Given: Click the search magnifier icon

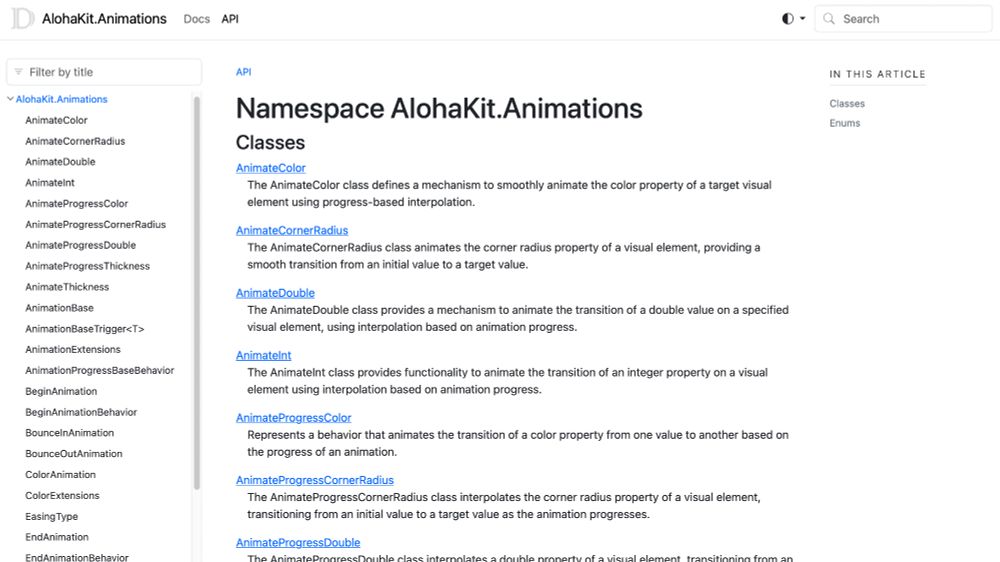Looking at the screenshot, I should click(828, 18).
